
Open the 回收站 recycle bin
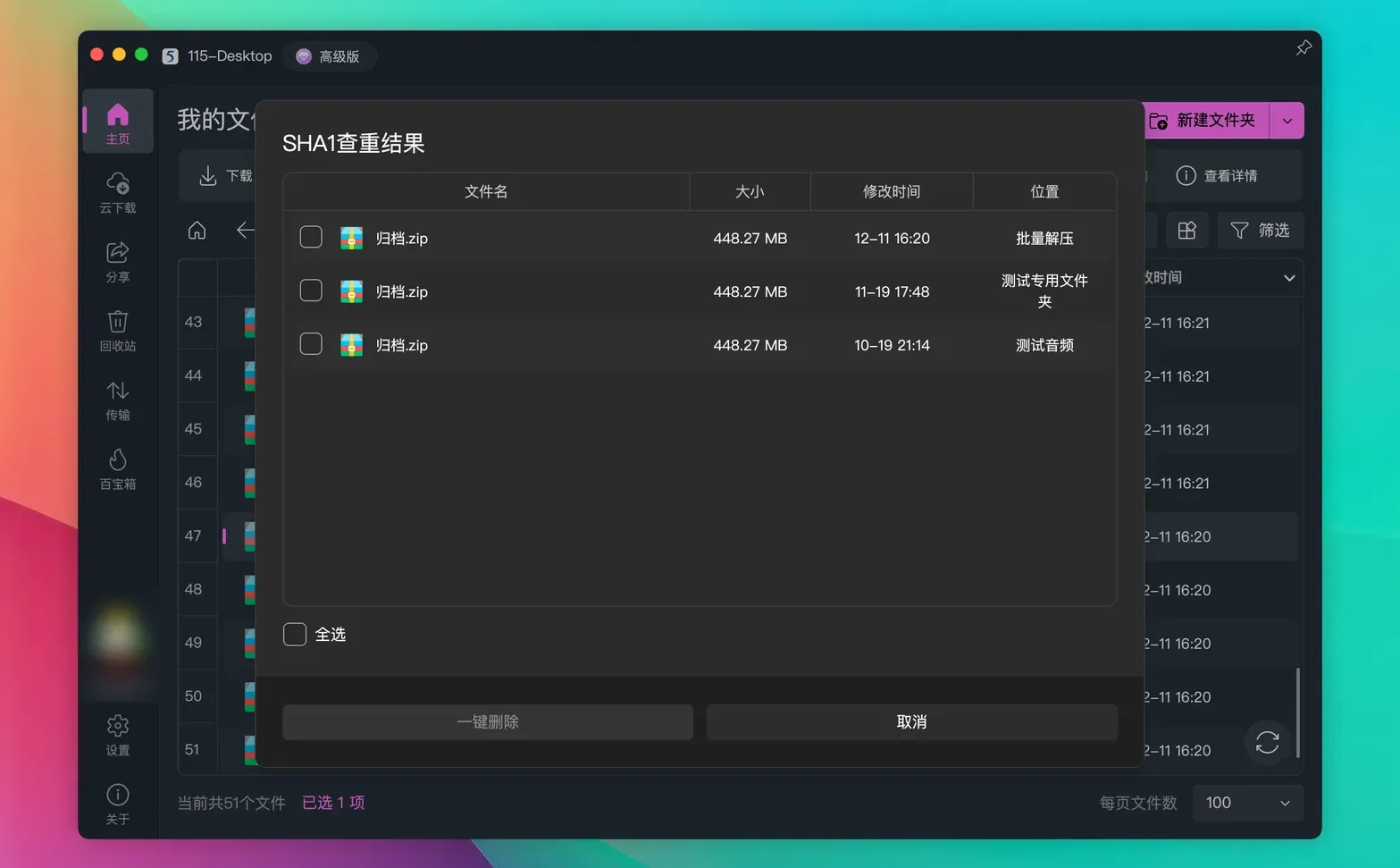pyautogui.click(x=117, y=331)
